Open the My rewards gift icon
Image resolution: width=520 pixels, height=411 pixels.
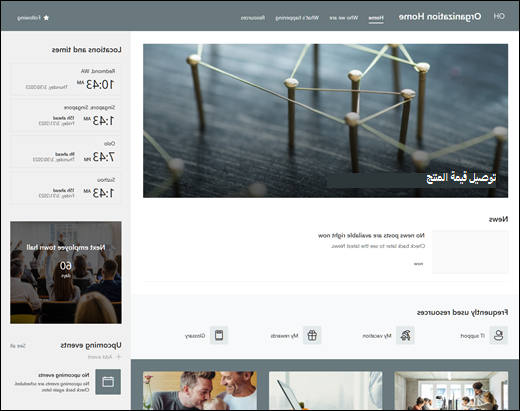click(x=312, y=335)
